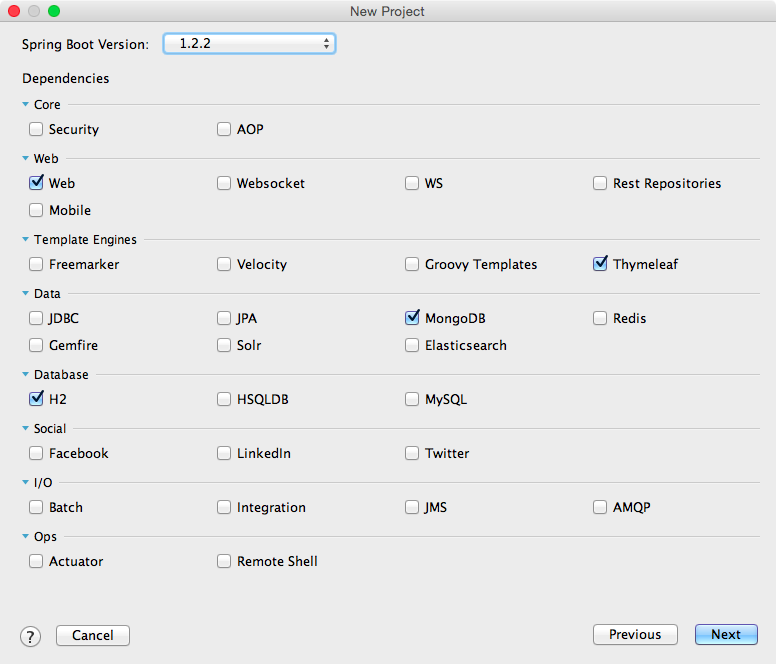Select the MySQL database checkbox
This screenshot has height=664, width=776.
pyautogui.click(x=412, y=399)
